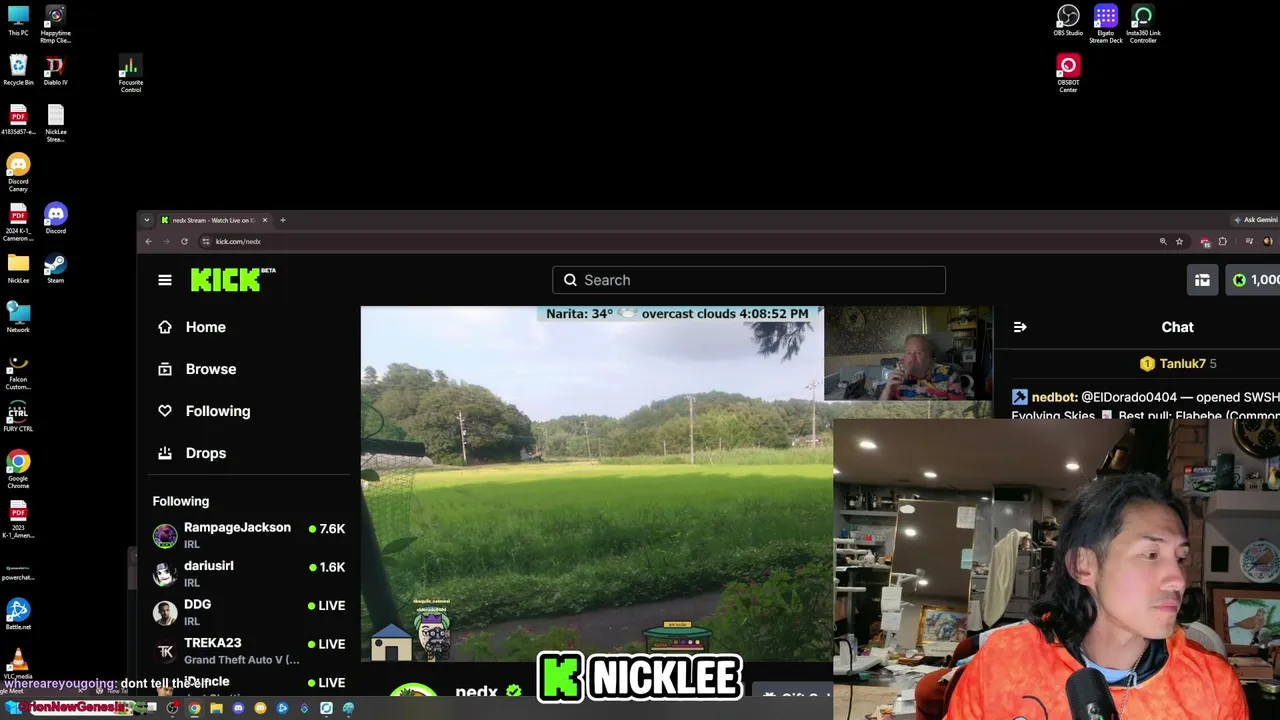Image resolution: width=1280 pixels, height=720 pixels.
Task: Click Discord in the Windows taskbar
Action: point(238,708)
